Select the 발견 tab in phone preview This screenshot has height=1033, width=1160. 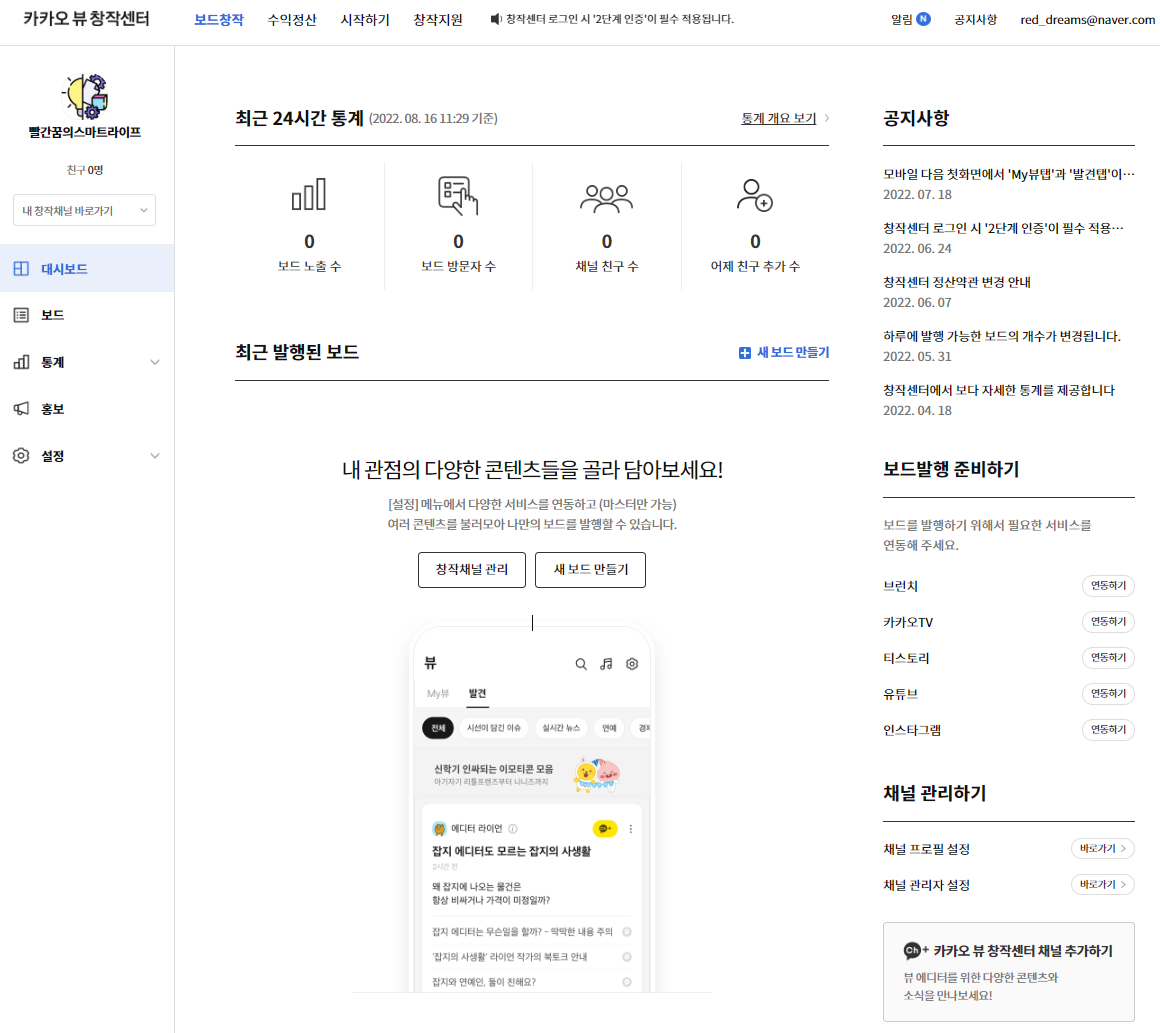pyautogui.click(x=477, y=693)
